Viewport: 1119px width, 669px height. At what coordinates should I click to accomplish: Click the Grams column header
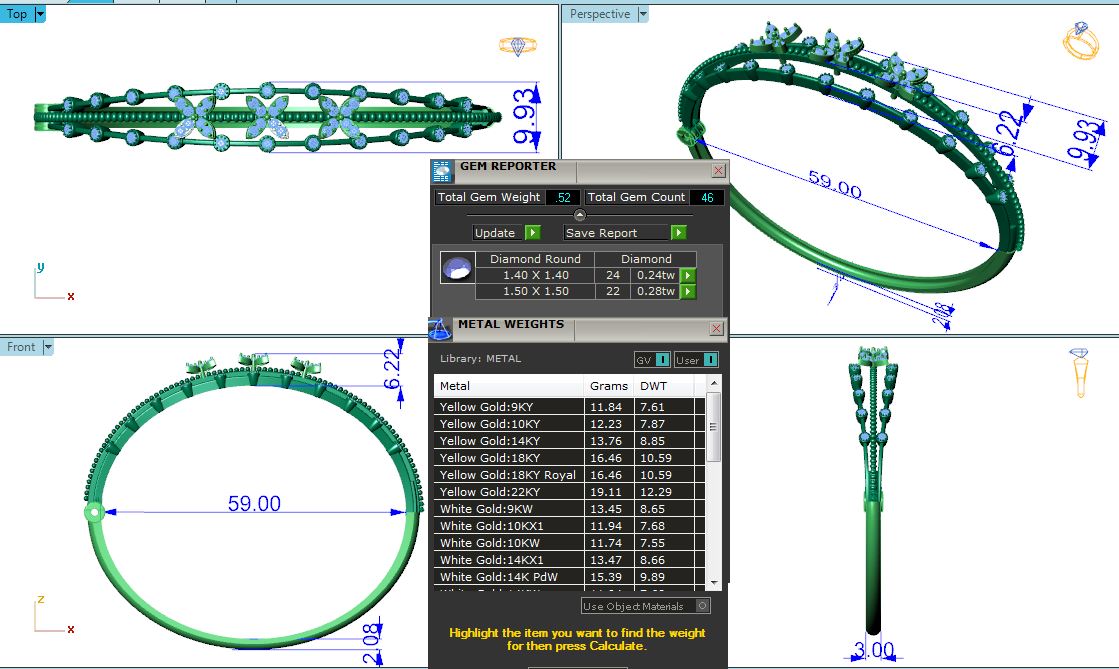pos(609,386)
